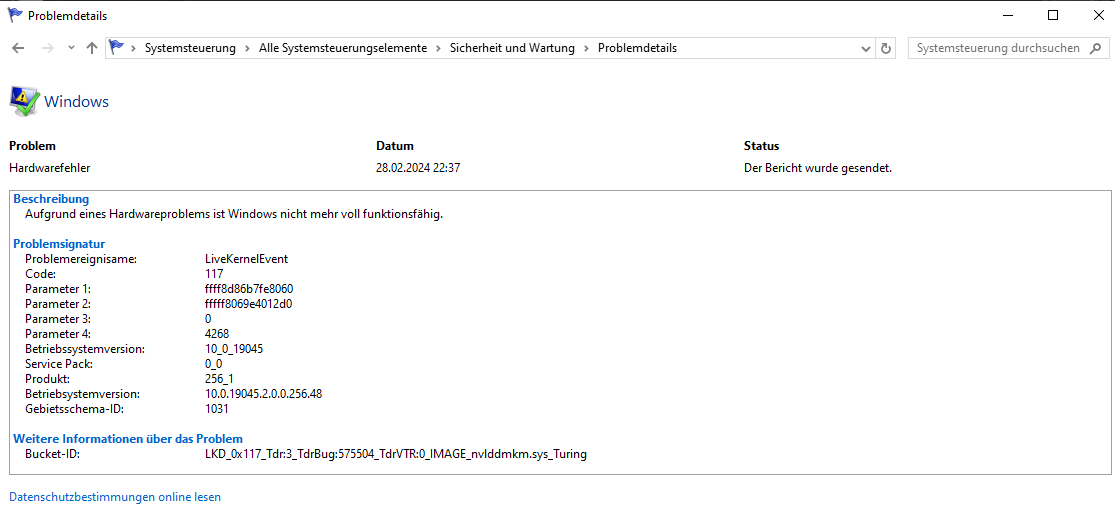This screenshot has height=514, width=1115.
Task: Select Parameter 2 value fffff8069e4012d0
Action: tap(248, 304)
